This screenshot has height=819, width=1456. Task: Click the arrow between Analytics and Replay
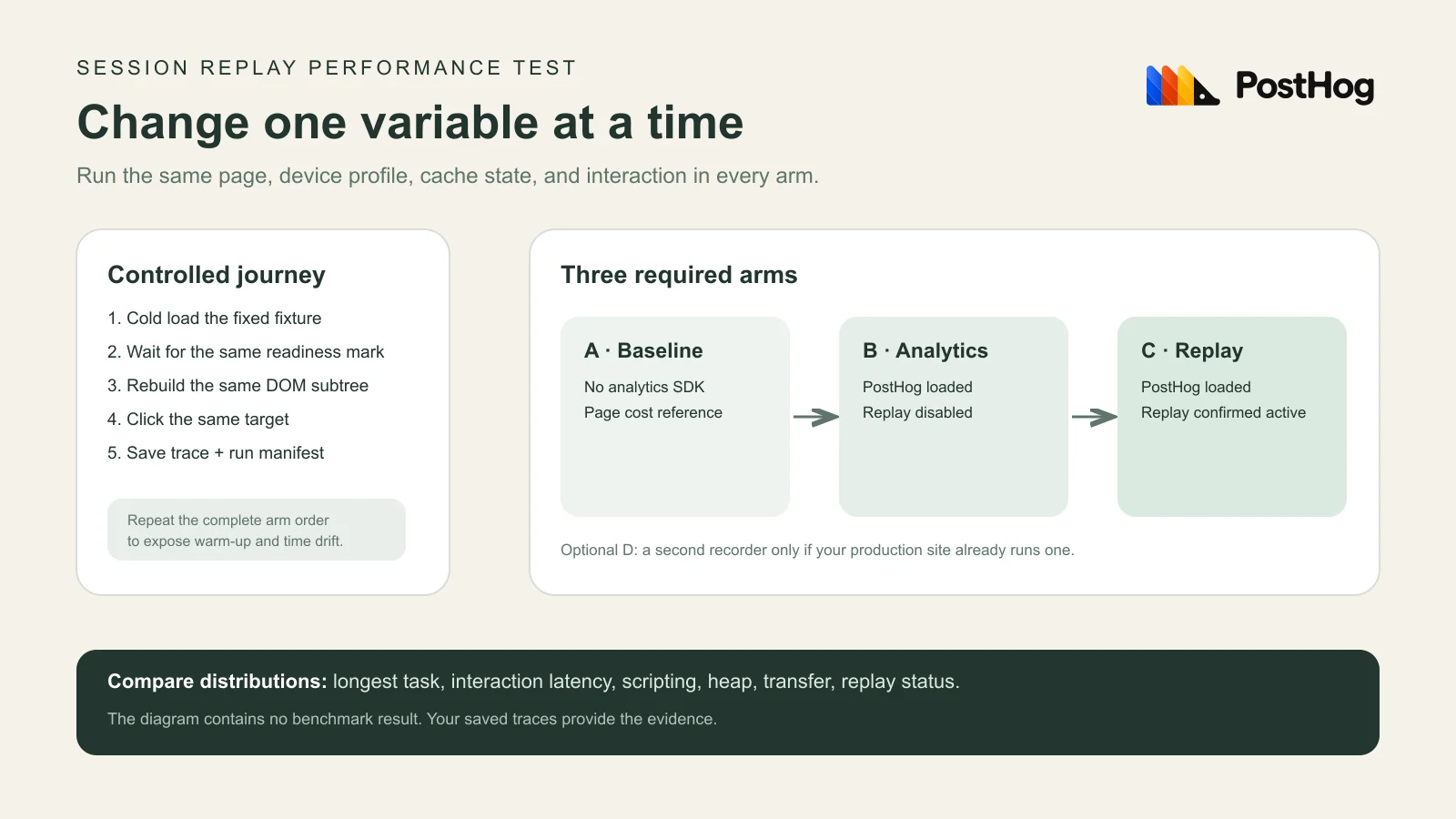click(1094, 417)
